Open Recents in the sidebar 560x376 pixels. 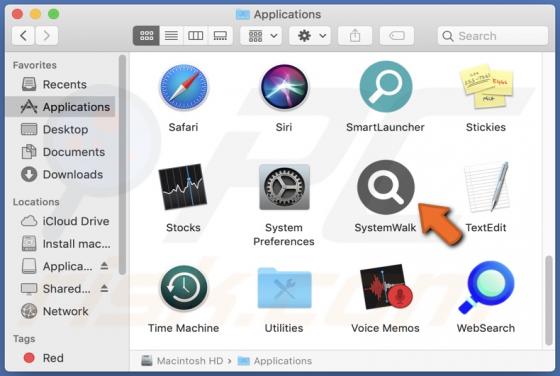[60, 85]
